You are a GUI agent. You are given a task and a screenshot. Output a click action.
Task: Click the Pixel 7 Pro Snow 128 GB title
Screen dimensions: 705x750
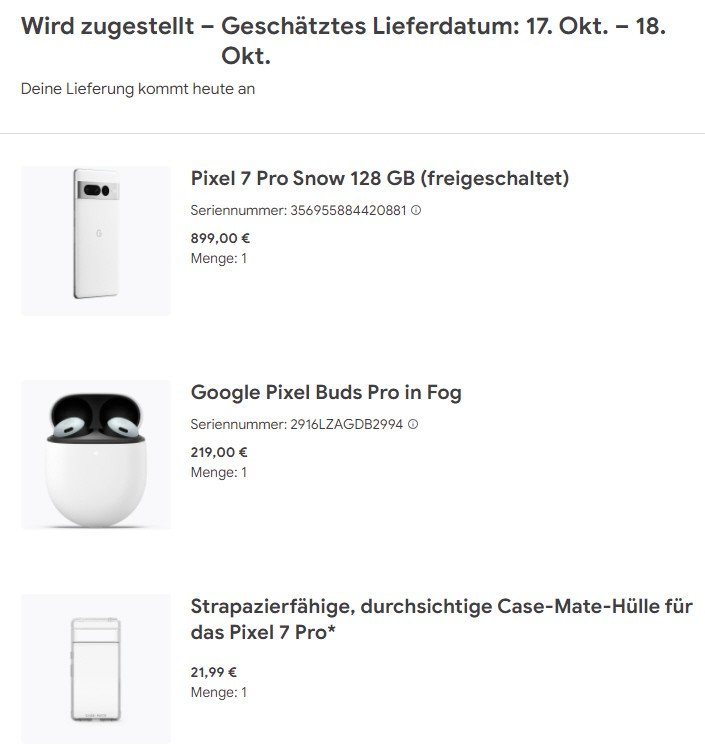tap(379, 178)
